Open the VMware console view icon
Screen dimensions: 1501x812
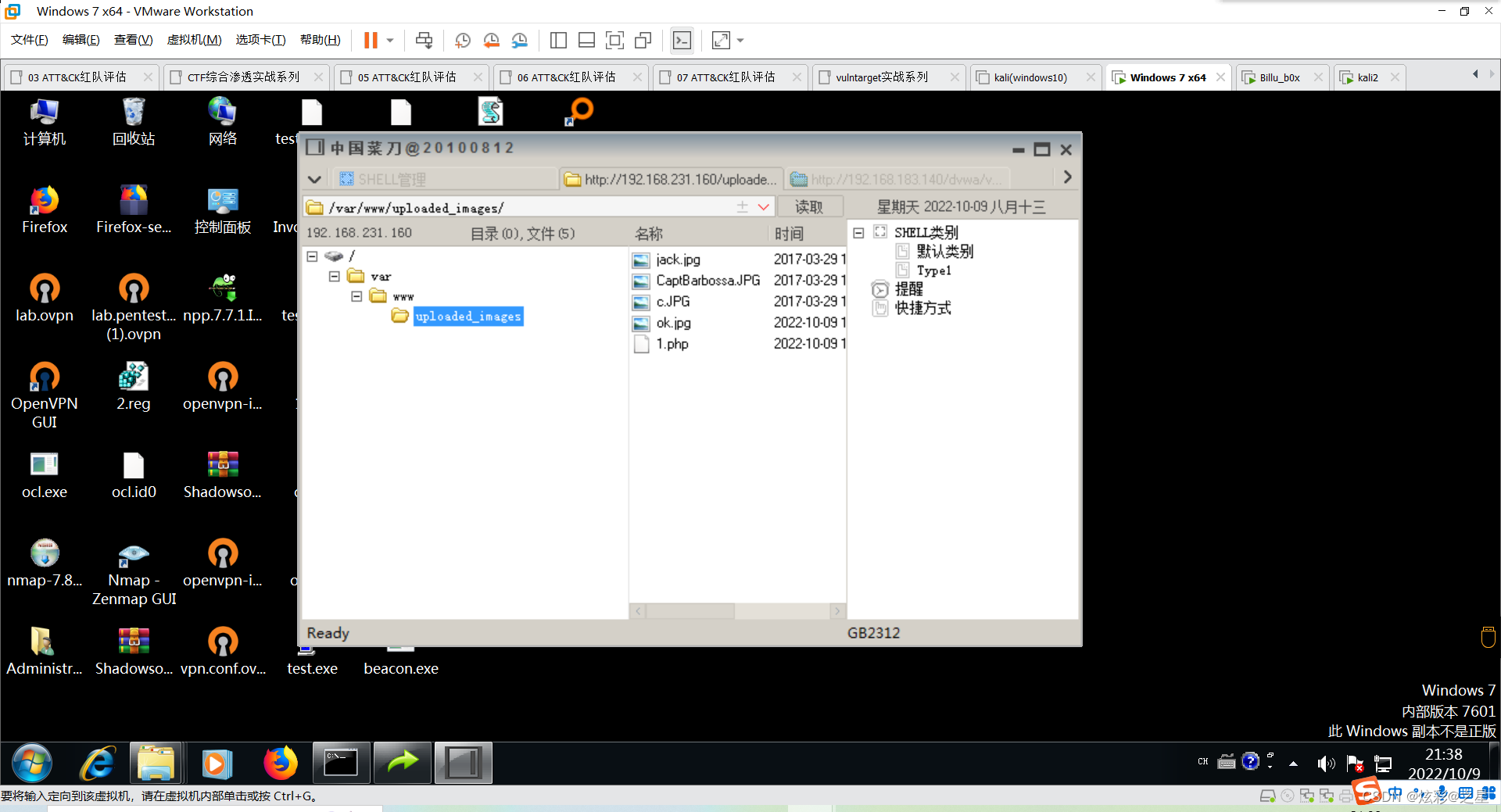682,40
